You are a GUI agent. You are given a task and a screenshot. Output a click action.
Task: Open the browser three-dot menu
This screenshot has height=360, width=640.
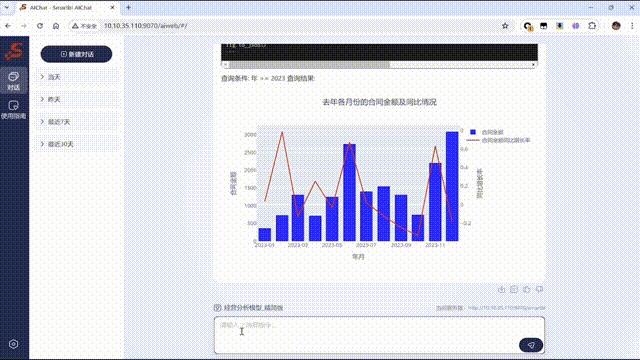[632, 26]
